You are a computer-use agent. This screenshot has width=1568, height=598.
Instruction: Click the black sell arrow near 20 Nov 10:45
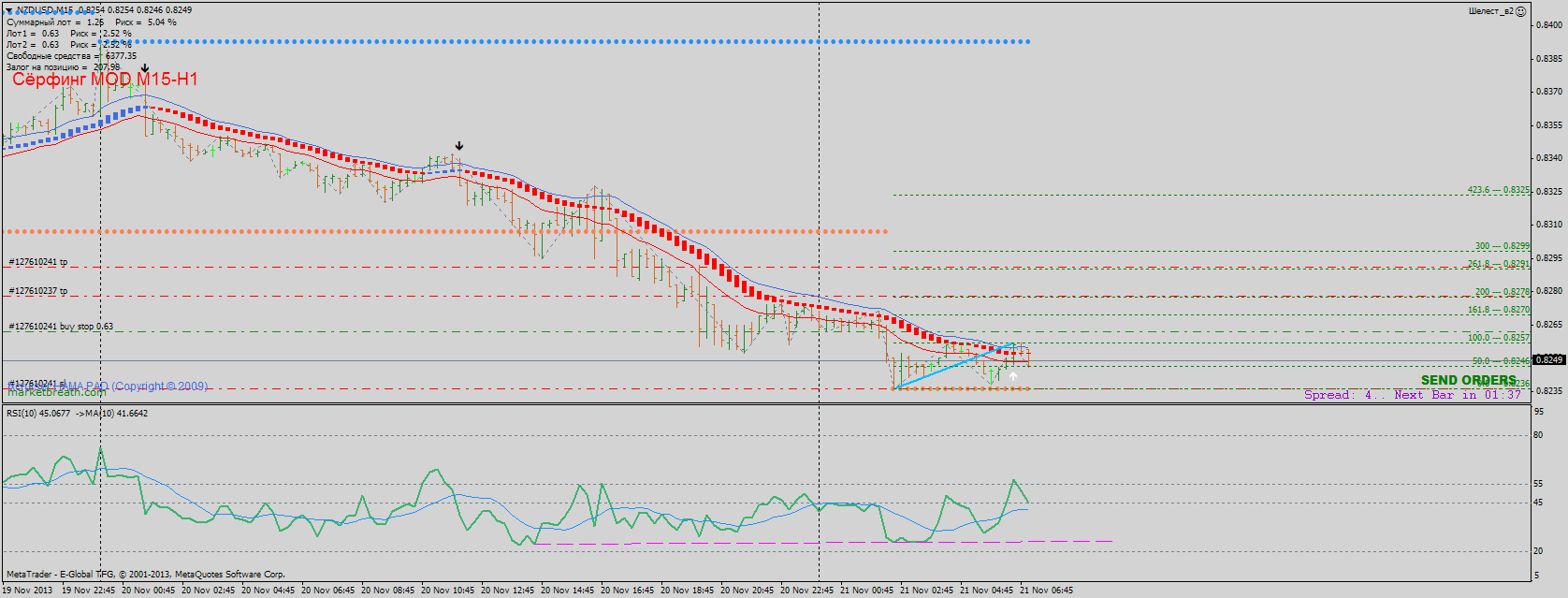click(458, 146)
